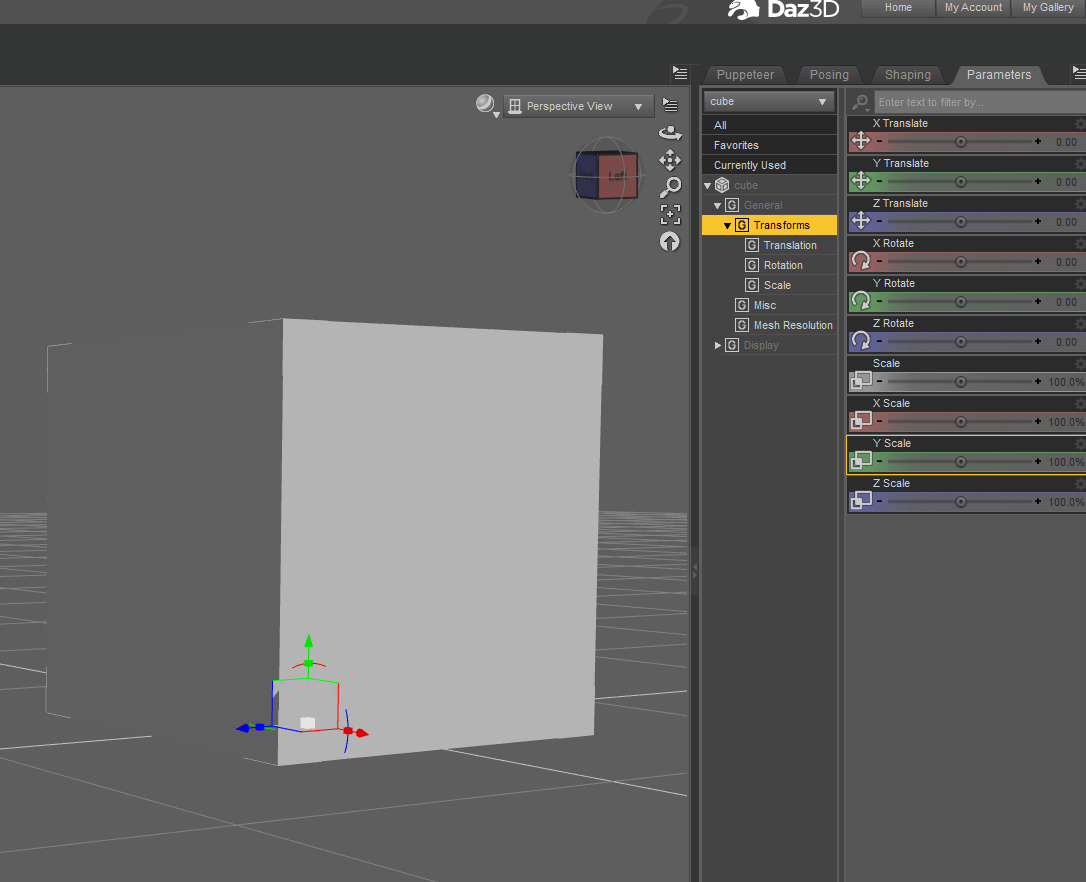Click the view cube in viewport

pos(607,176)
